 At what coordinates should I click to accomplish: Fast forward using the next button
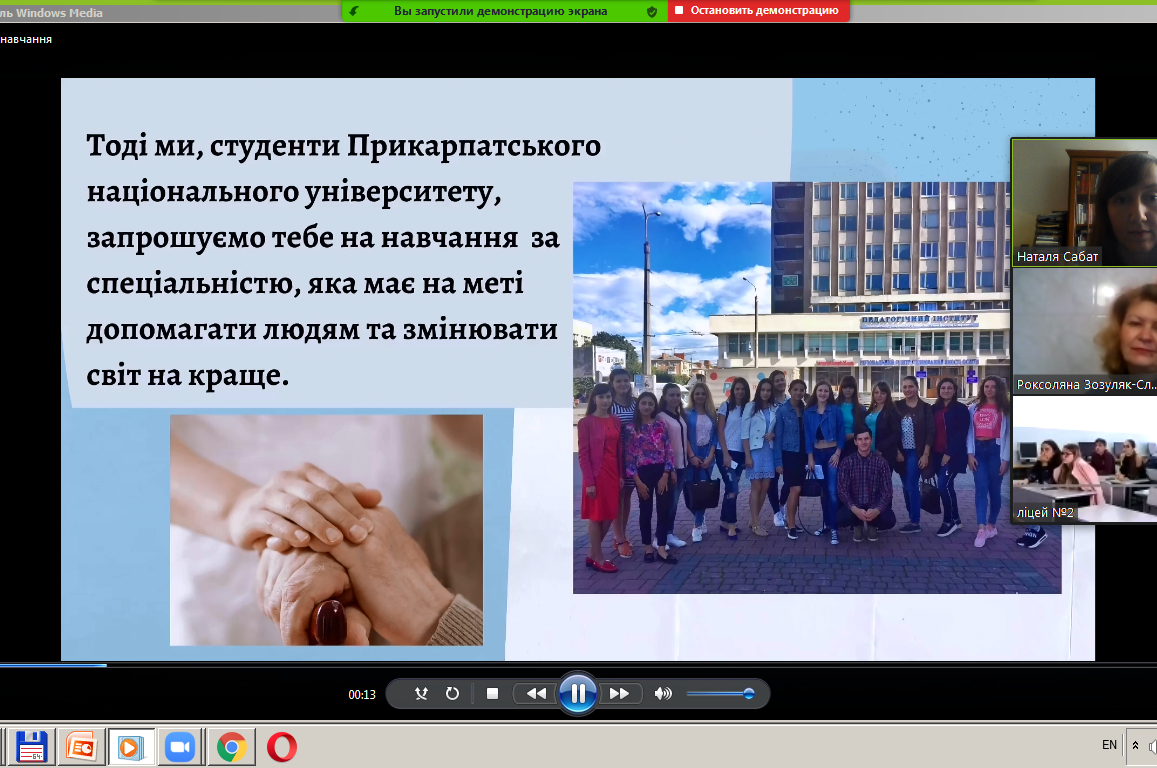[x=619, y=693]
